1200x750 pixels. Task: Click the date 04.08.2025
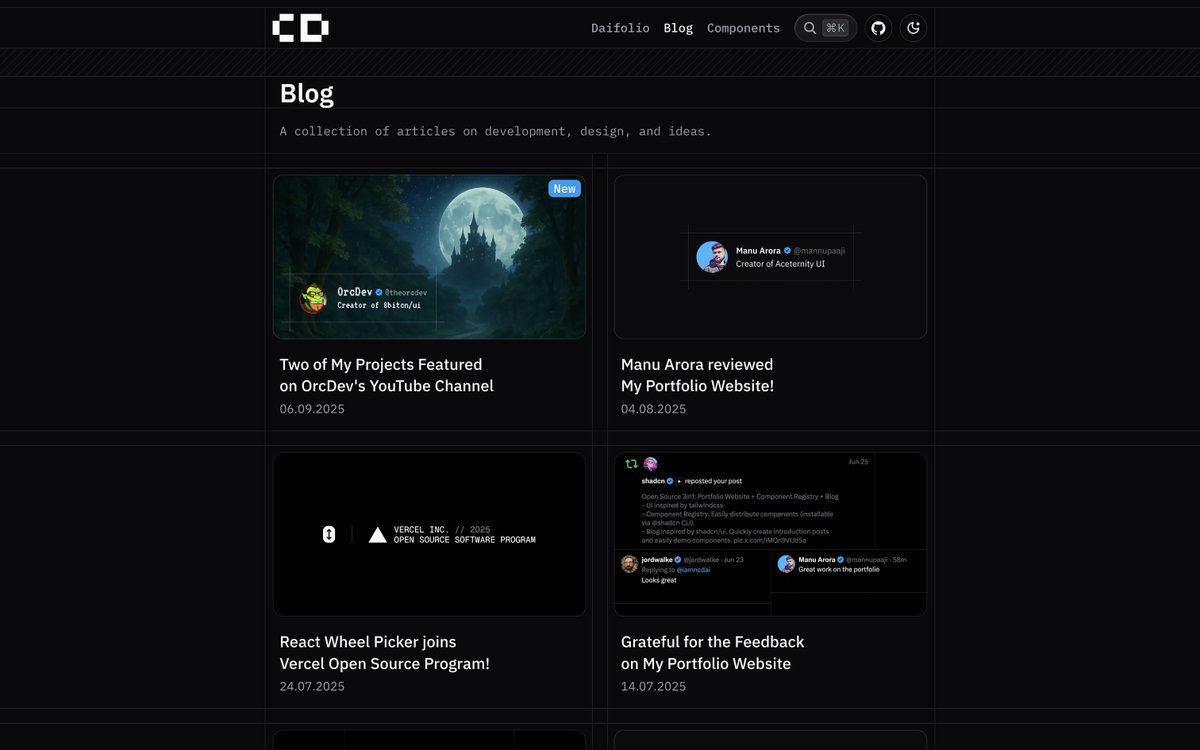(x=653, y=409)
